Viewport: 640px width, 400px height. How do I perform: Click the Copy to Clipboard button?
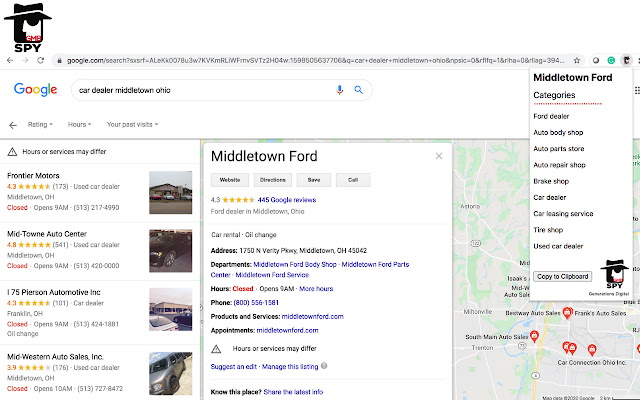[x=562, y=276]
